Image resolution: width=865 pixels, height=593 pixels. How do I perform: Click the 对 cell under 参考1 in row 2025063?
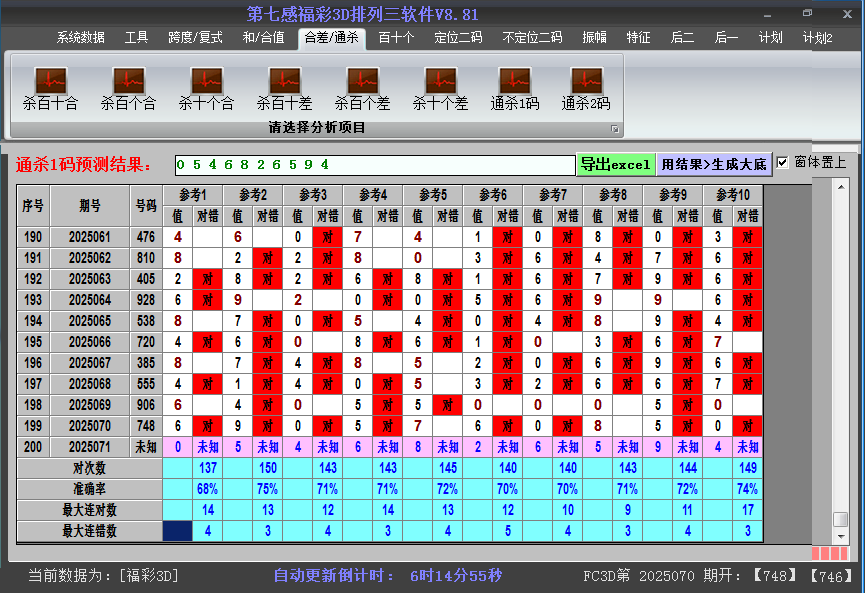(207, 279)
